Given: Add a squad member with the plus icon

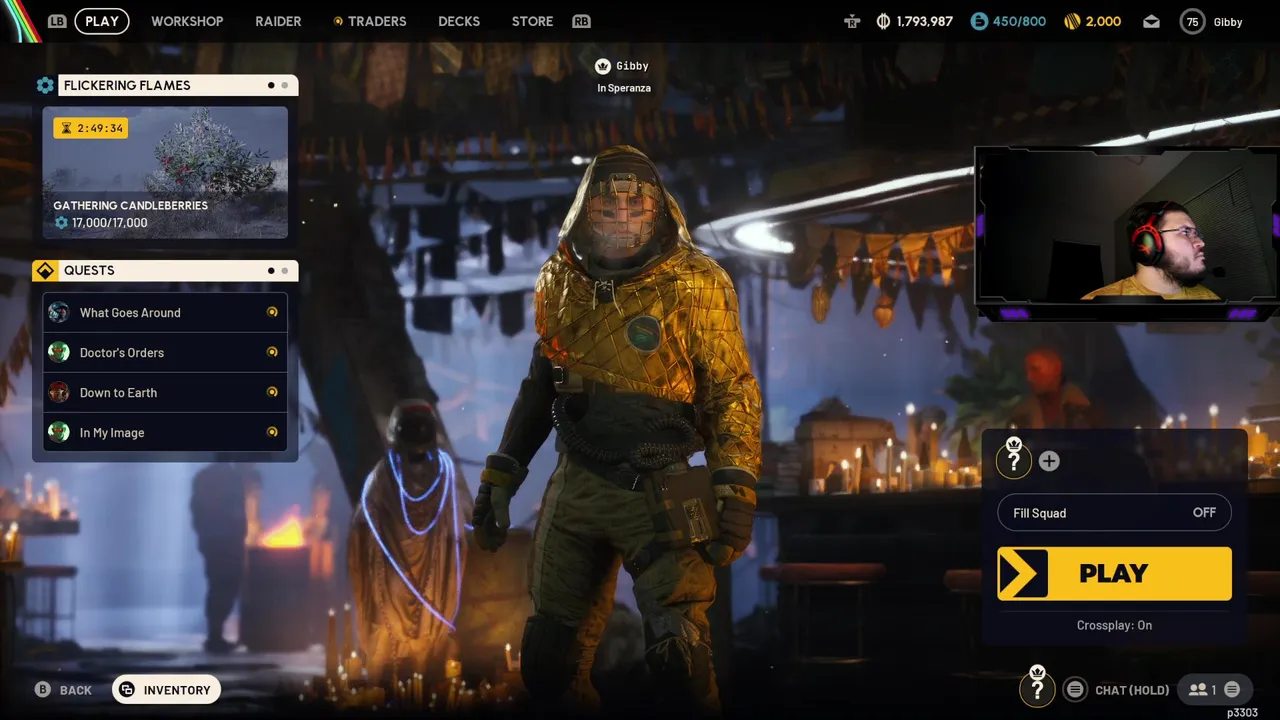Looking at the screenshot, I should 1049,461.
